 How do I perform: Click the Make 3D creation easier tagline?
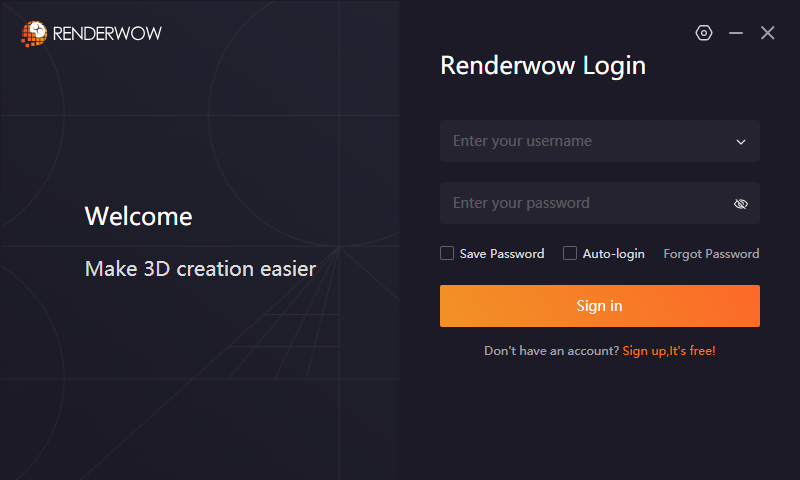point(201,269)
